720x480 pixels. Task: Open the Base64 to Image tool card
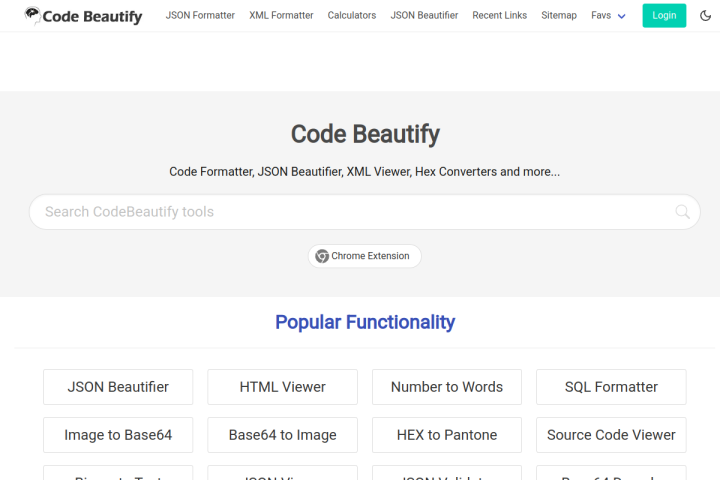[282, 435]
